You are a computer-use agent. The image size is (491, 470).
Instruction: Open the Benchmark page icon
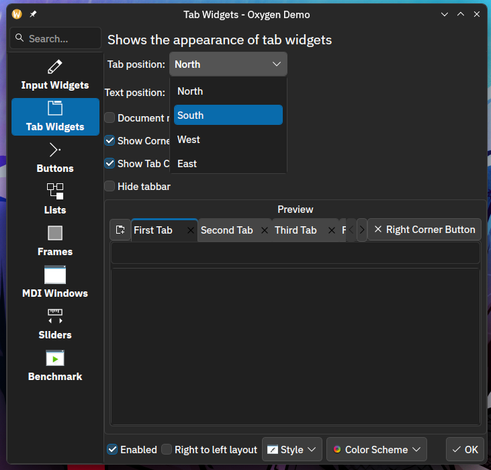click(x=55, y=358)
